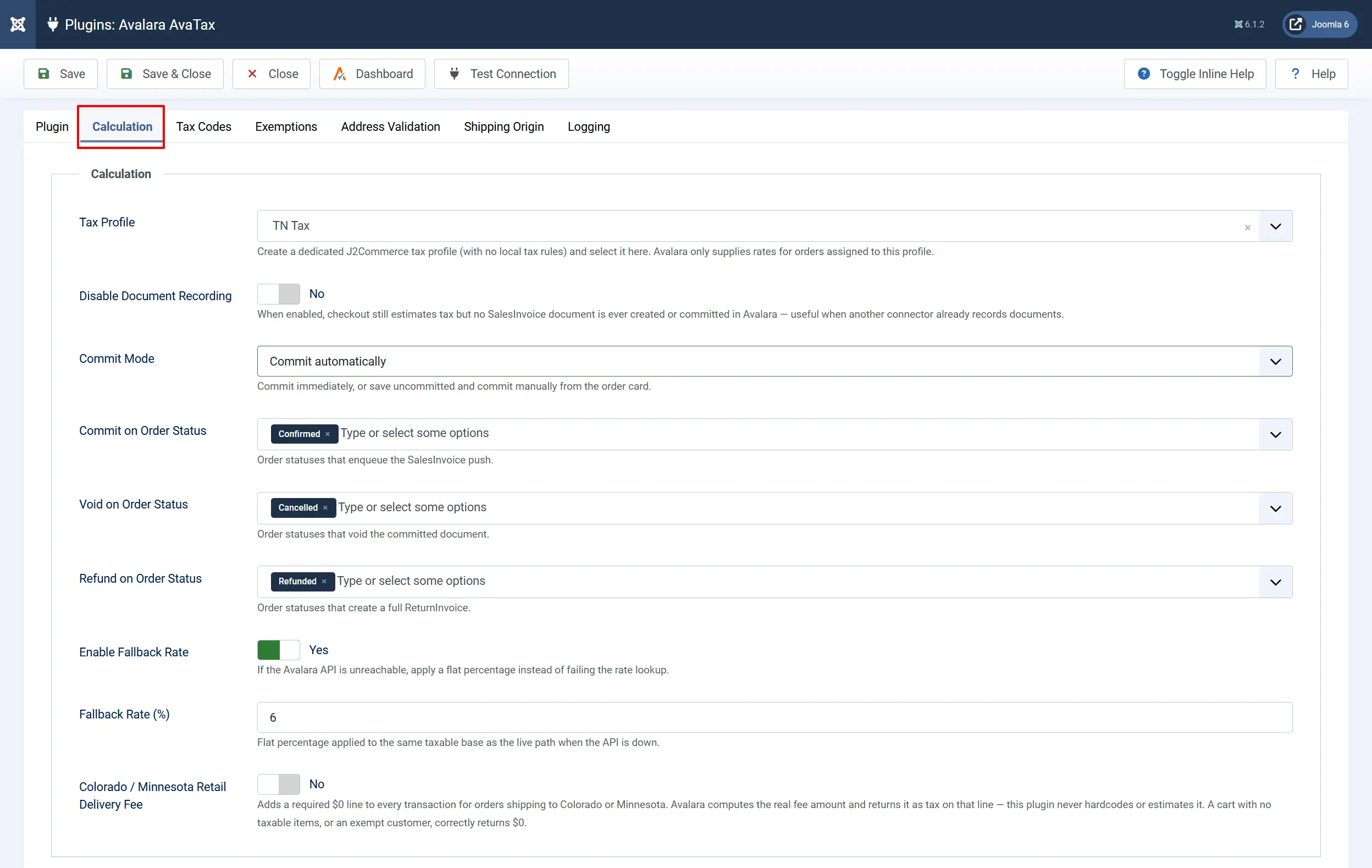Click the Save button

(x=60, y=74)
